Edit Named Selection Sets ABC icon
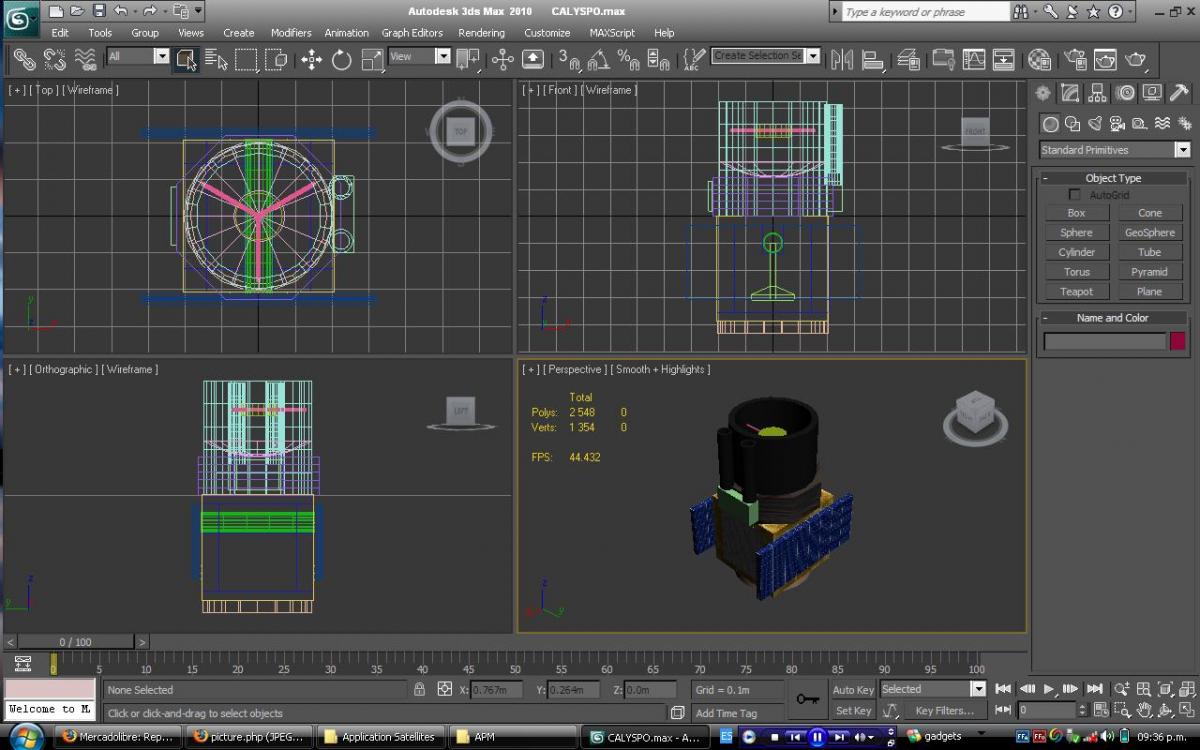This screenshot has height=750, width=1200. 693,59
